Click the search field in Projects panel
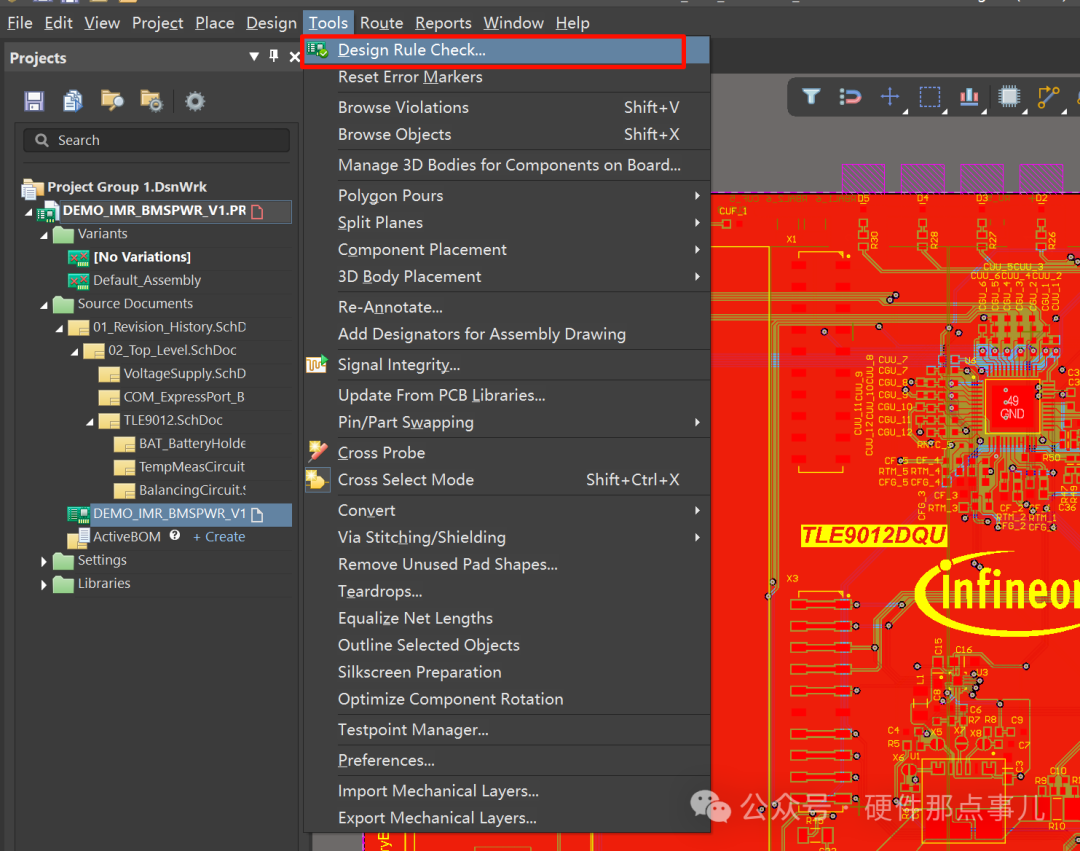 [x=156, y=140]
